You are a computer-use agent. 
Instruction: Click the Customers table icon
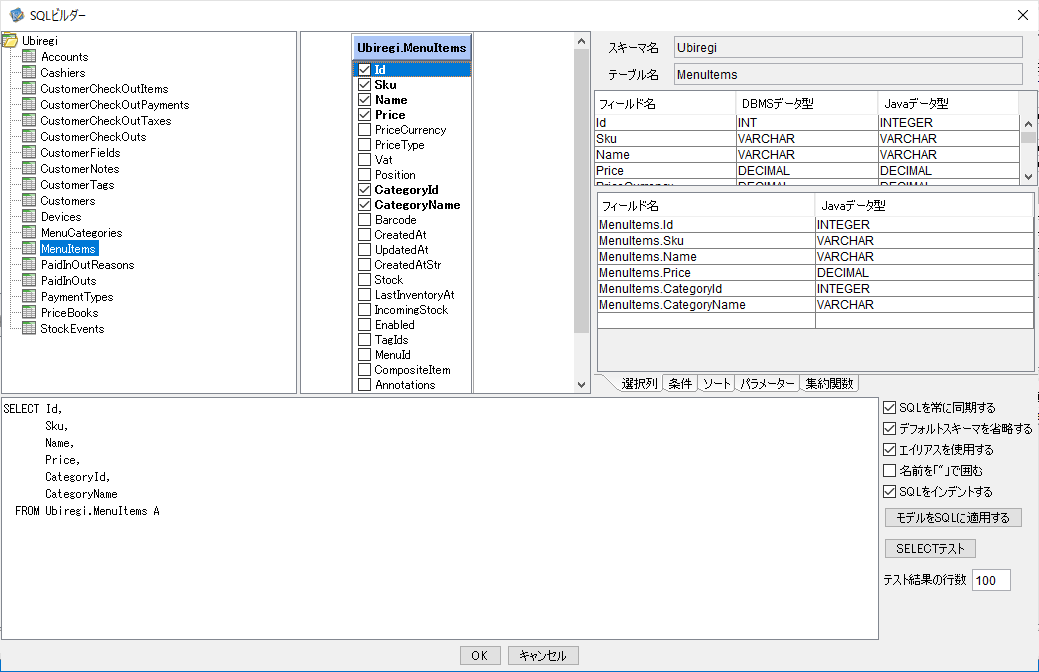pos(29,200)
